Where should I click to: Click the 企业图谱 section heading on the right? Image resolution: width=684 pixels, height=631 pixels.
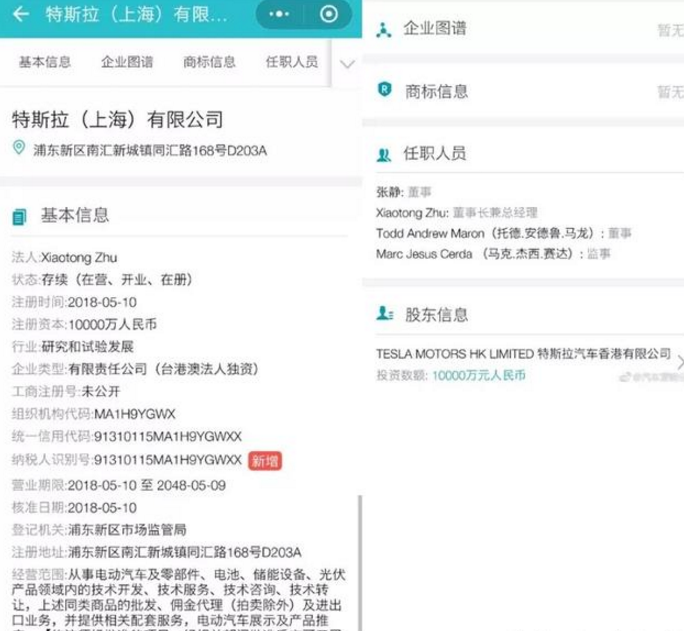tap(435, 29)
